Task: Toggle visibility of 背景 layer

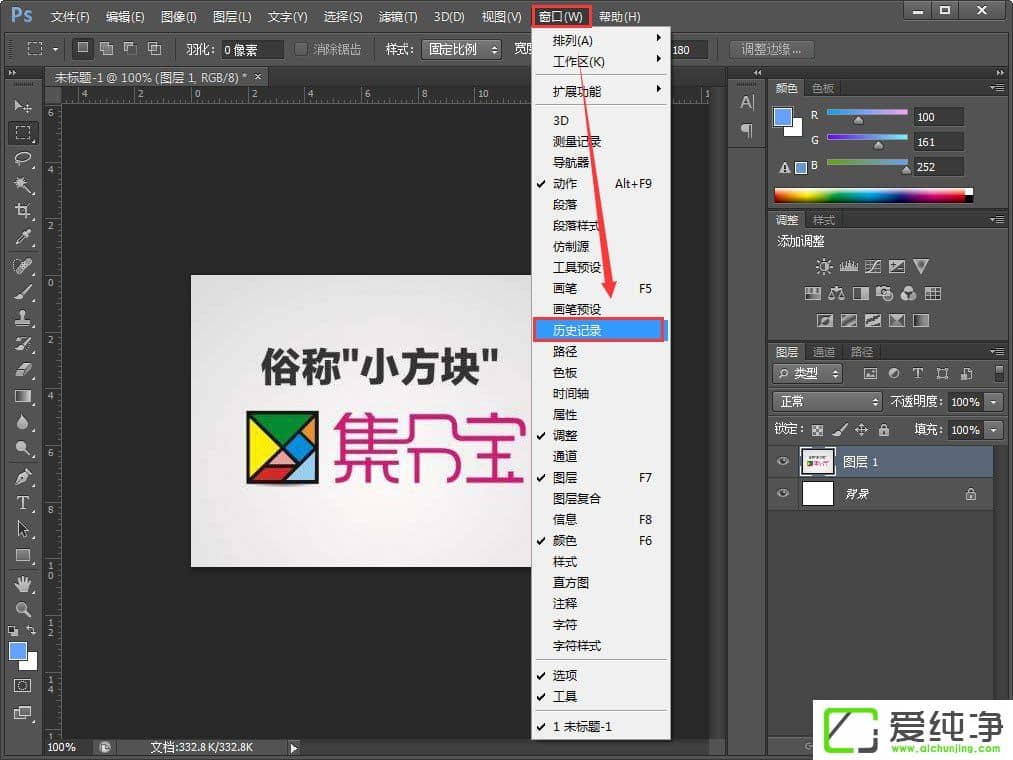Action: (x=783, y=494)
